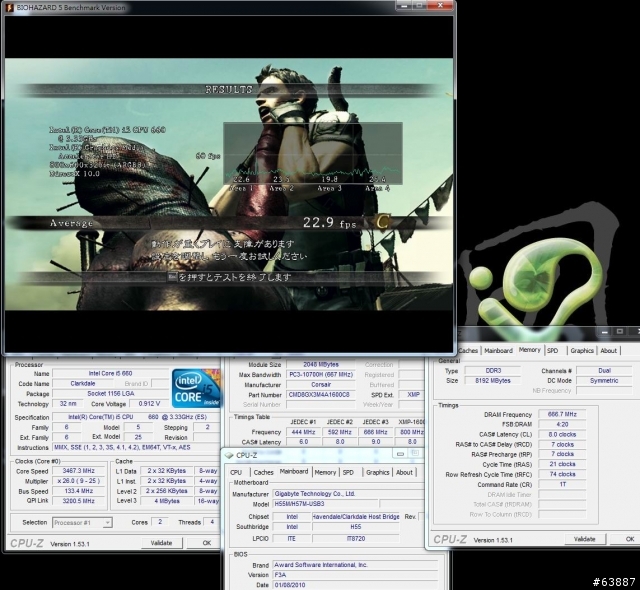640x590 pixels.
Task: Click the SPD Ext. value 'XMP'
Action: pos(413,395)
